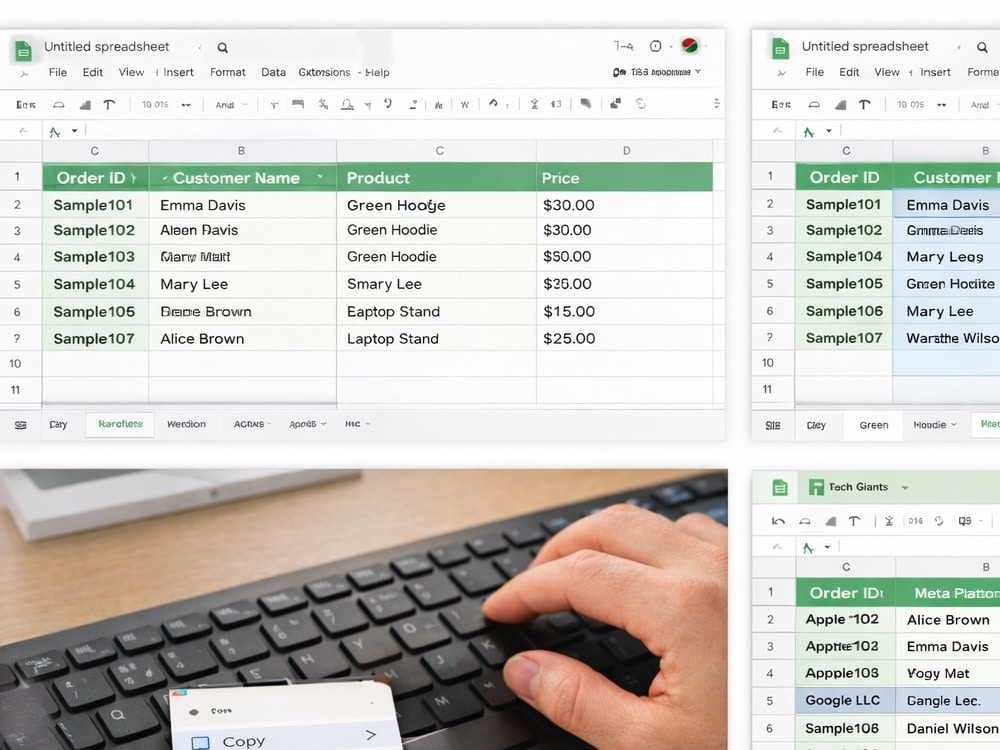Screen dimensions: 1000x750
Task: Click the three-dot overflow icon in left toolbar
Action: 716,103
